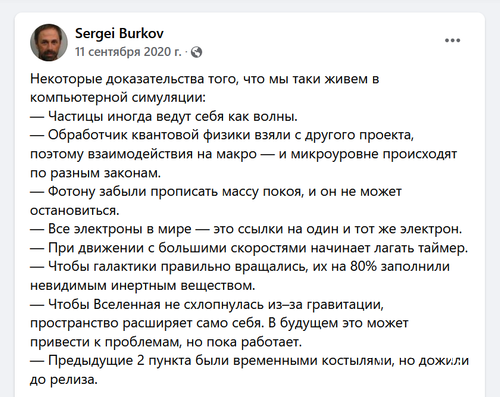
Task: Open the post date 11 сентября 2020 г.
Action: click(128, 52)
